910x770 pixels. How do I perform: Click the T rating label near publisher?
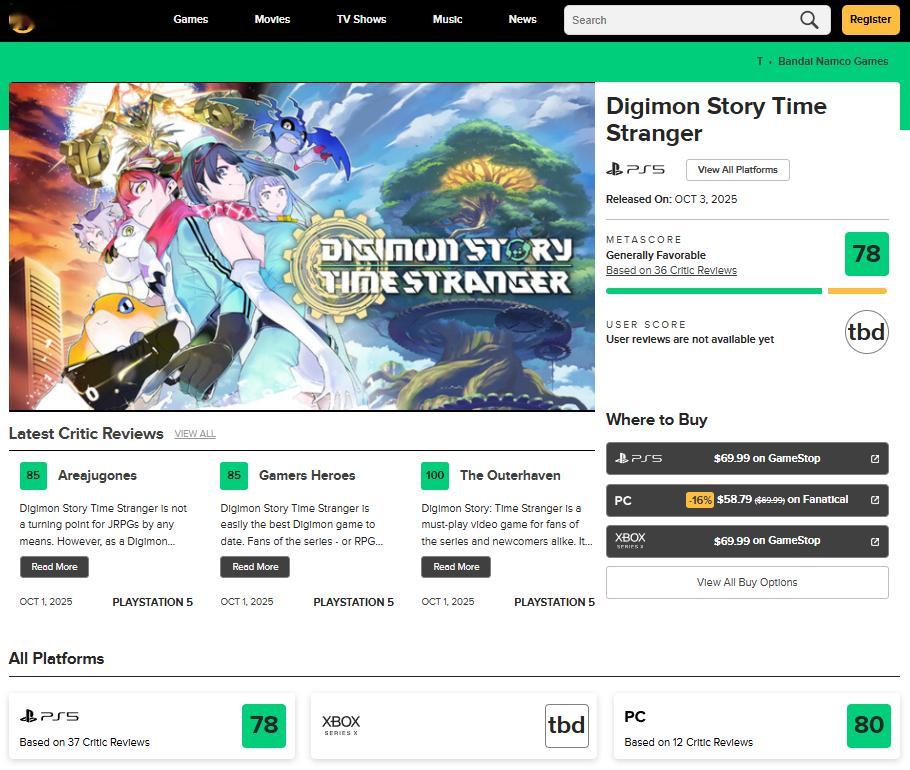(760, 61)
